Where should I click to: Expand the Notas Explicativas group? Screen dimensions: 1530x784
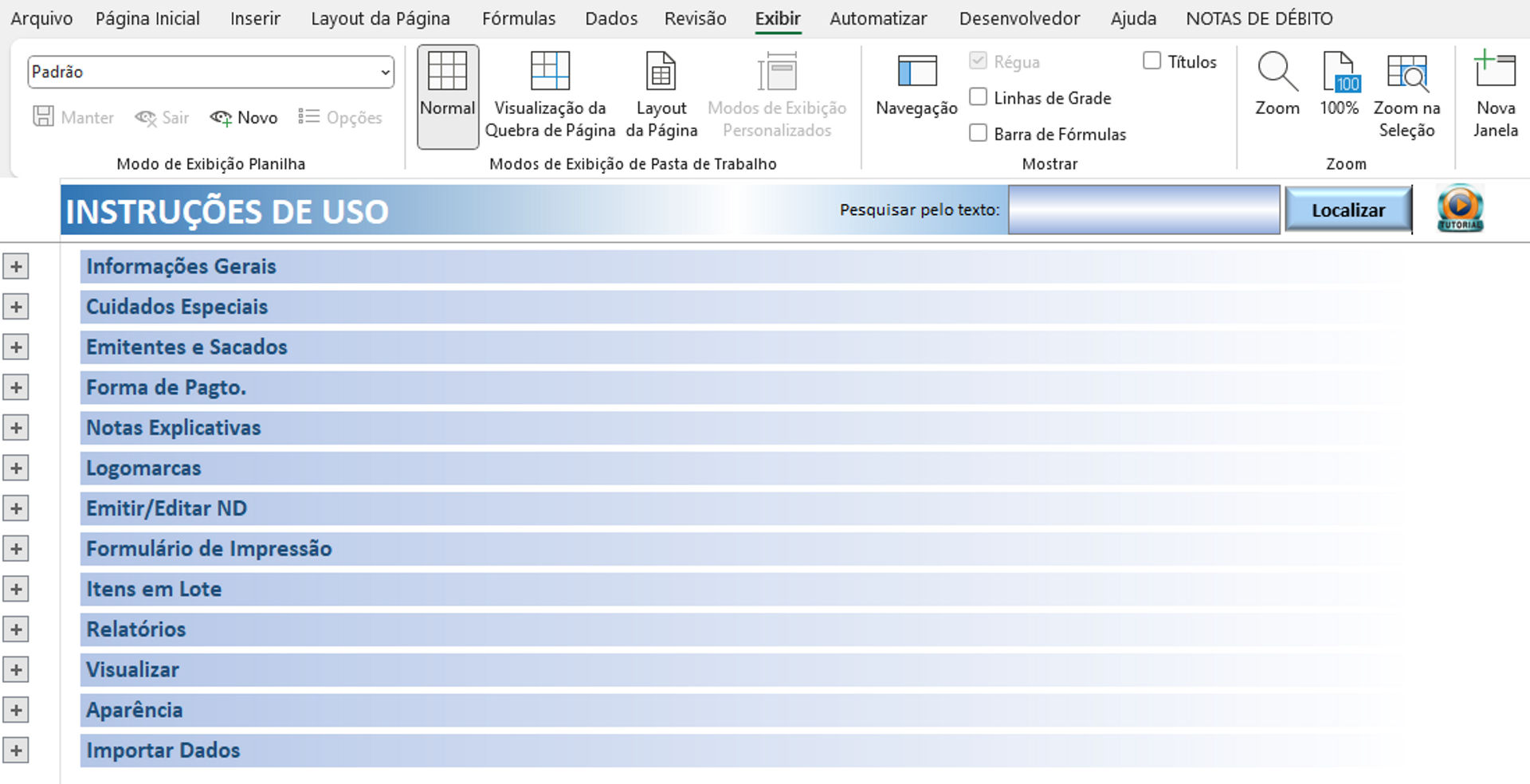click(x=16, y=428)
